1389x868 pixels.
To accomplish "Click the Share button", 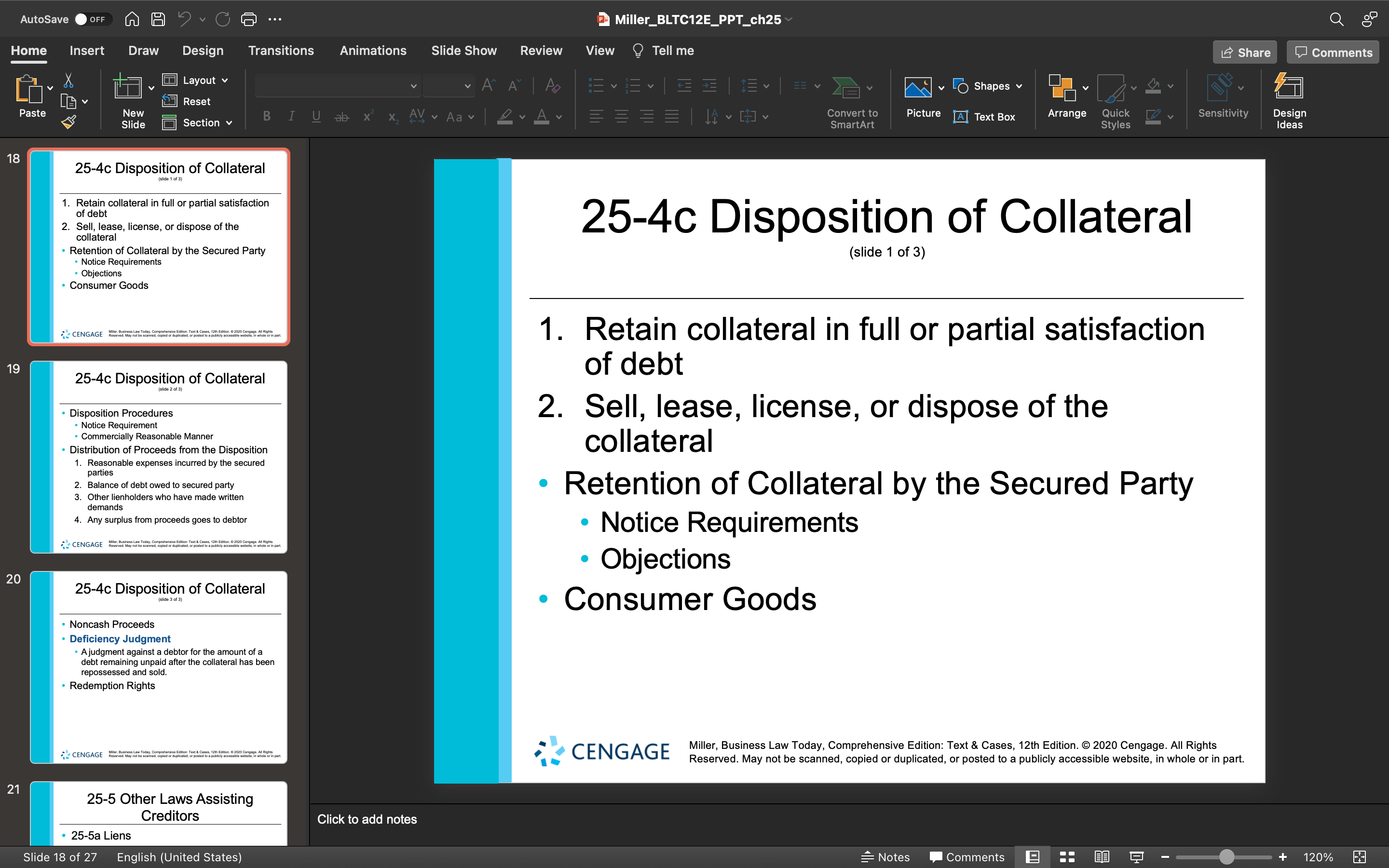I will click(x=1245, y=52).
